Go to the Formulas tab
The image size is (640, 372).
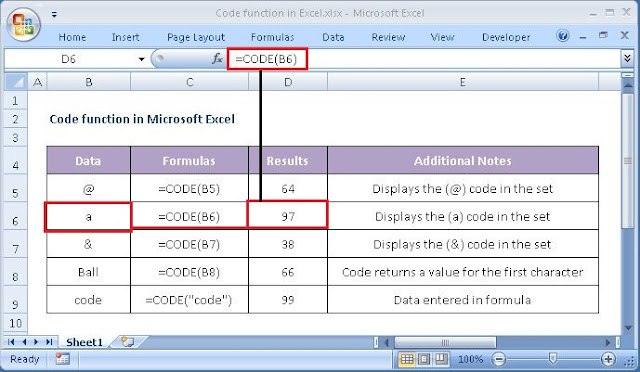coord(272,37)
